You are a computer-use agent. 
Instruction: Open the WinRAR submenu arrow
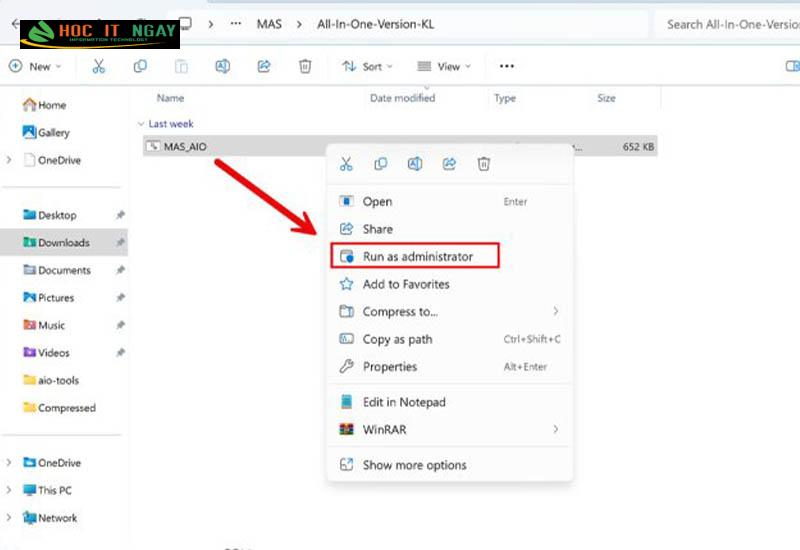pos(556,429)
